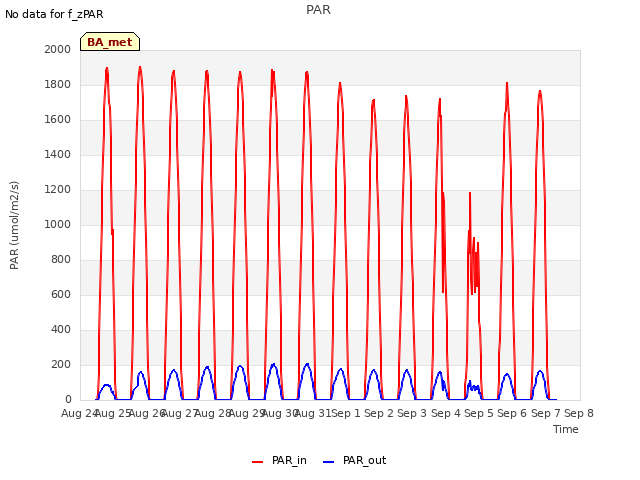Image resolution: width=640 pixels, height=480 pixels.
Task: Click the Sep 5 x-axis tick label
Action: (x=479, y=413)
